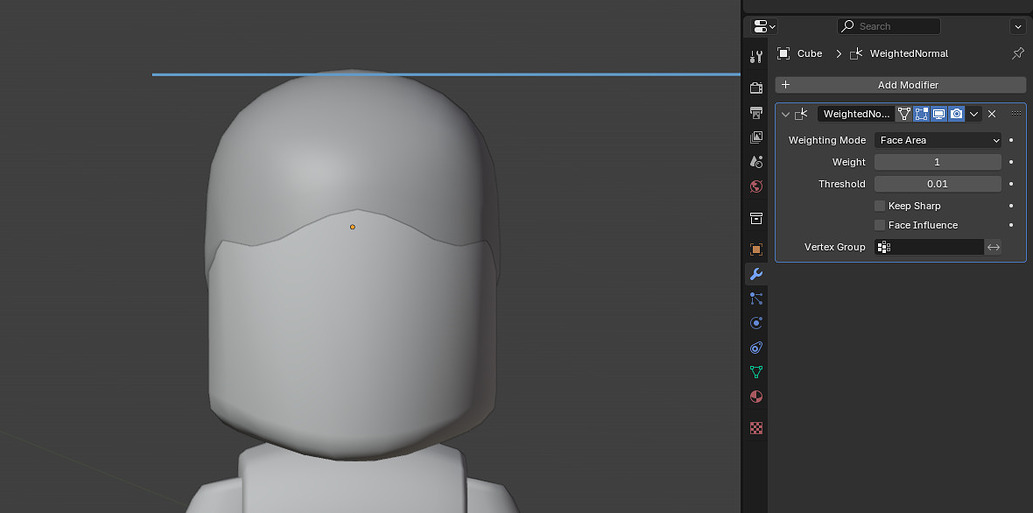Viewport: 1033px width, 513px height.
Task: Open the World properties tab
Action: (756, 186)
